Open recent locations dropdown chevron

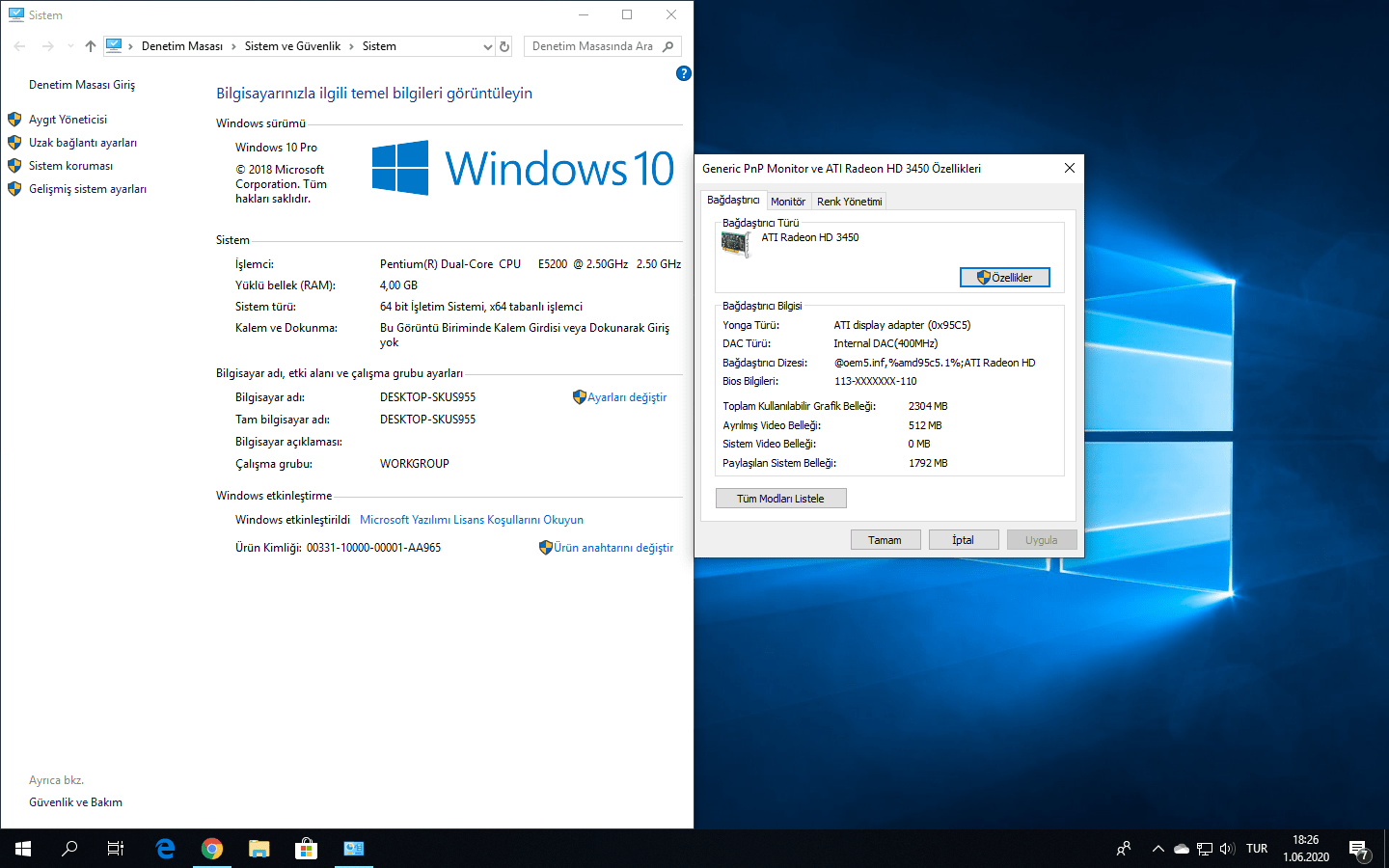coord(70,46)
